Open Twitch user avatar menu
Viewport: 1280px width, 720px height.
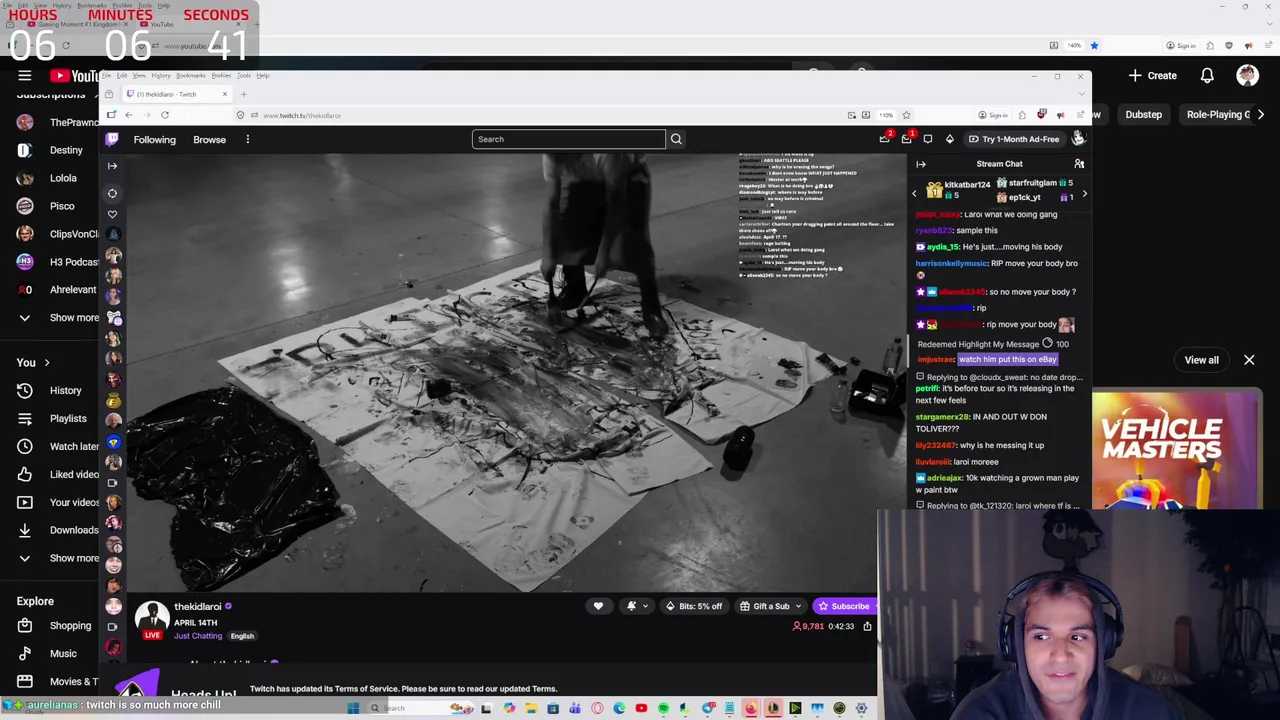tap(1078, 139)
